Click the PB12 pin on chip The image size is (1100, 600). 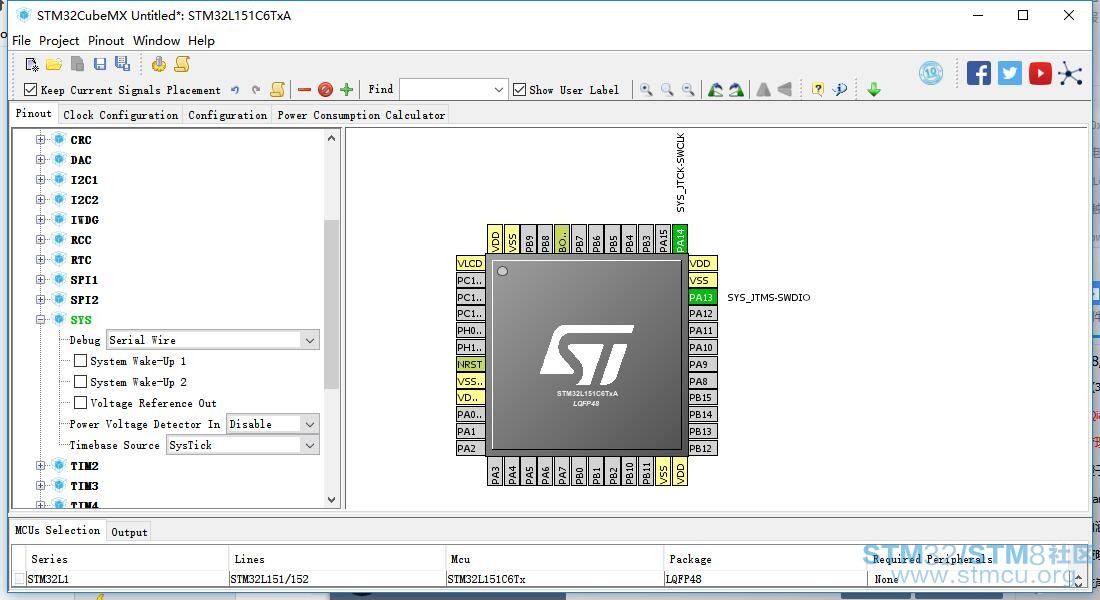point(702,448)
